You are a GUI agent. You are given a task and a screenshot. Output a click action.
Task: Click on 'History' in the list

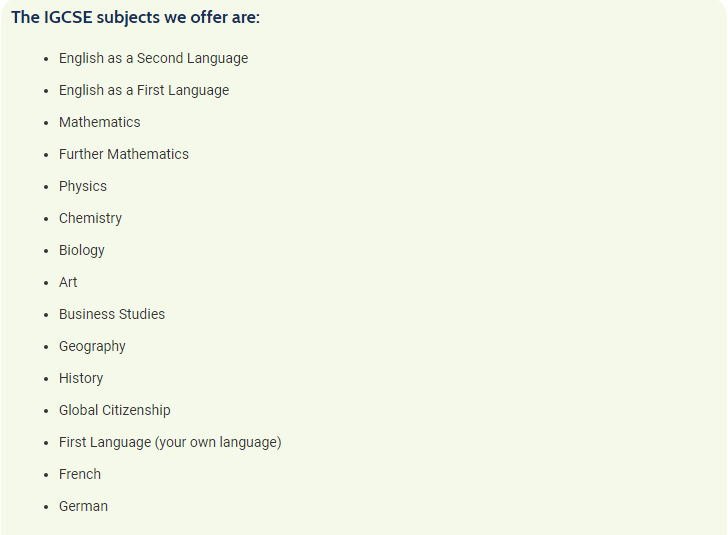coord(81,378)
